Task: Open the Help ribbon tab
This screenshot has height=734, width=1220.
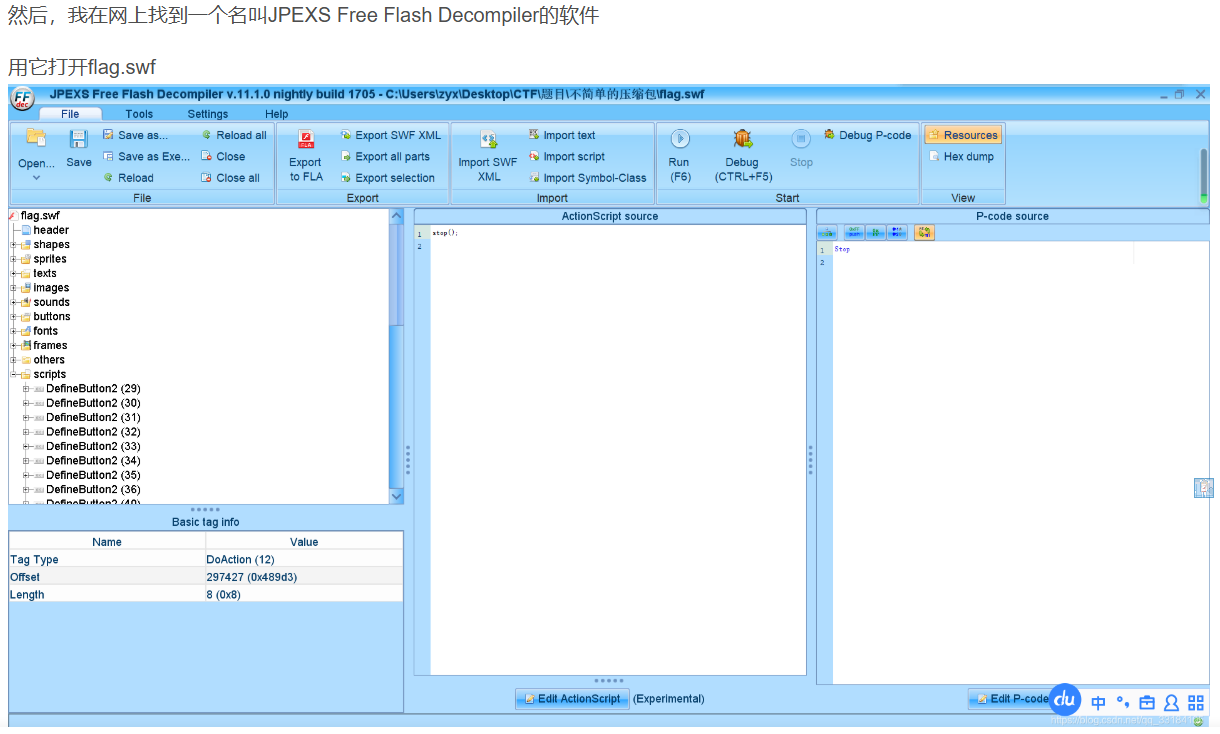Action: [x=276, y=114]
